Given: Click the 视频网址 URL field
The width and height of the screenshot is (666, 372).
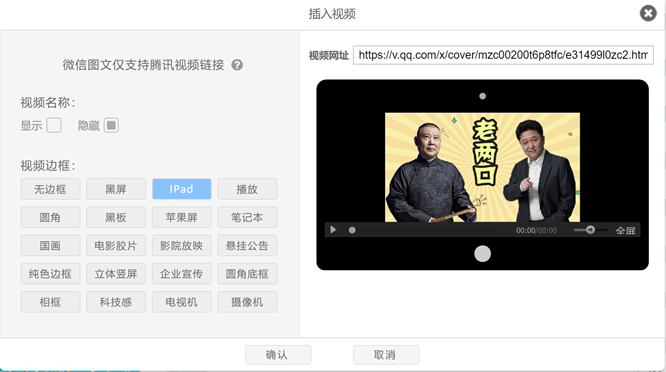Looking at the screenshot, I should click(503, 55).
